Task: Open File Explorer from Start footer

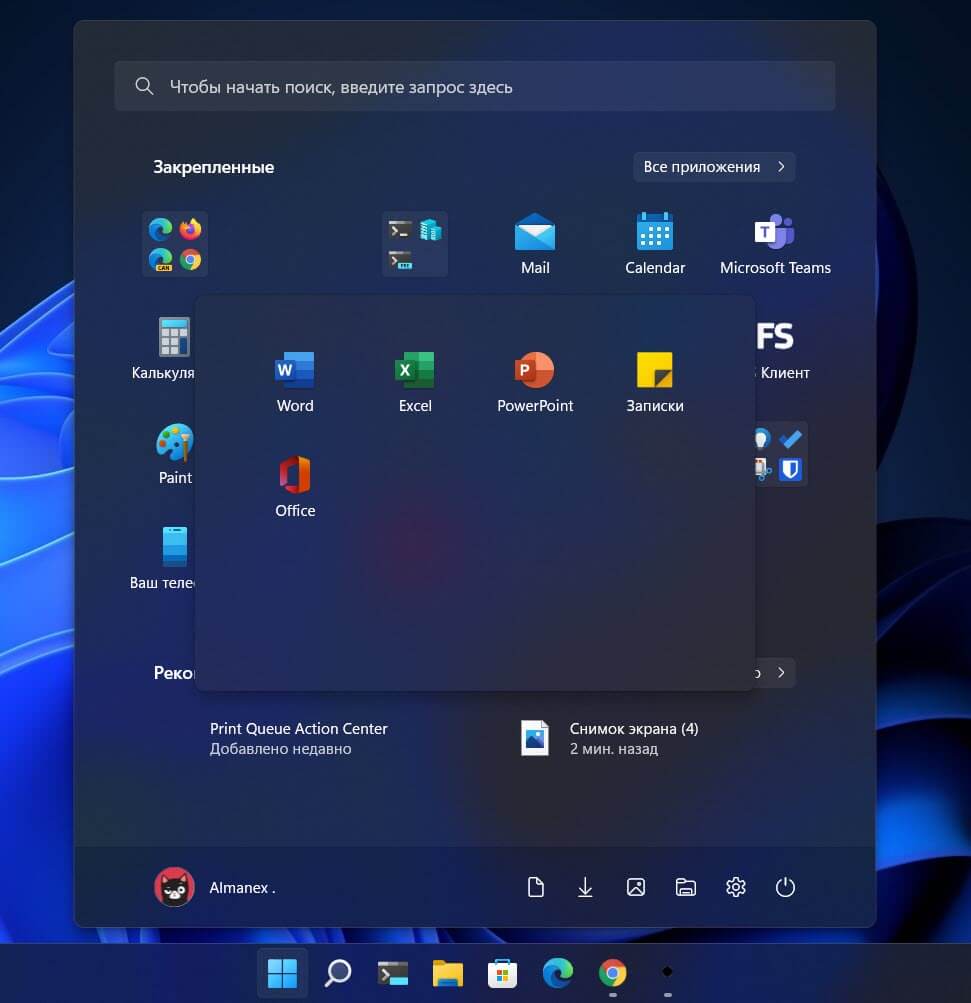Action: [x=685, y=887]
